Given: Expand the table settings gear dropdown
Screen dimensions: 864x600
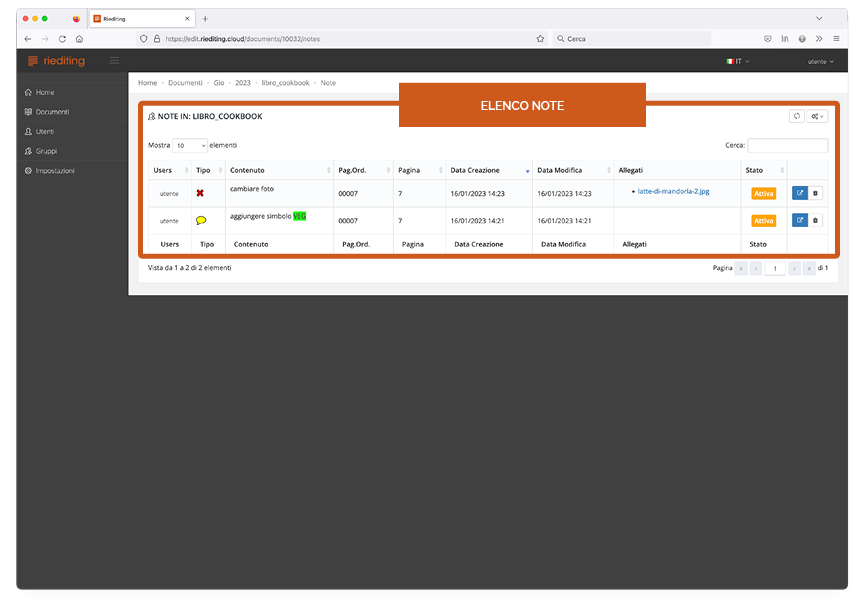Looking at the screenshot, I should tap(818, 116).
